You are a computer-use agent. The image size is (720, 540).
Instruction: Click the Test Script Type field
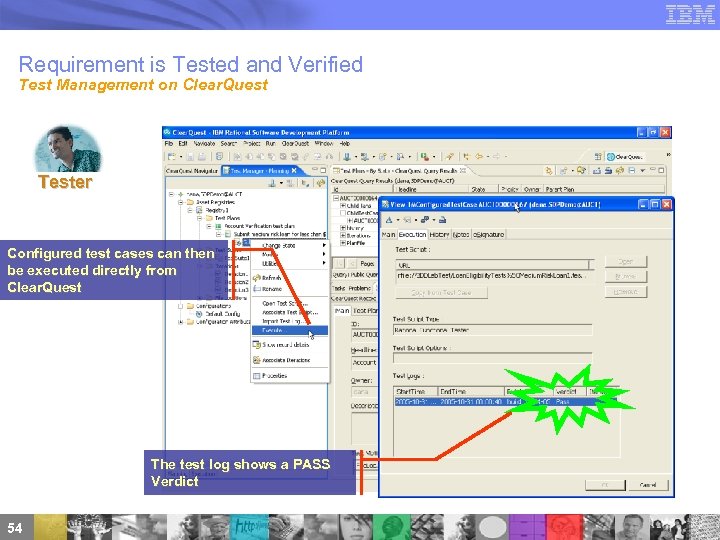click(493, 330)
